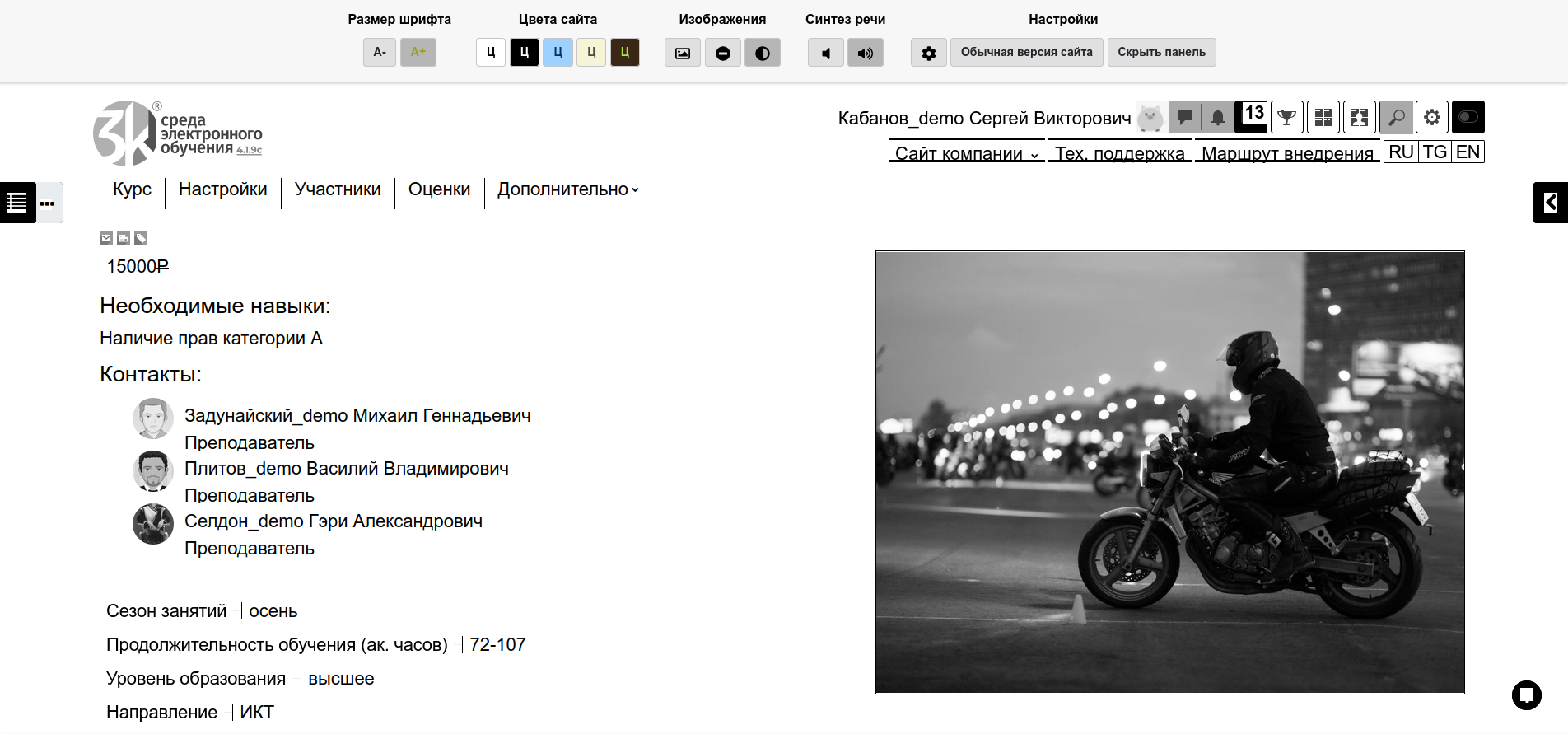This screenshot has width=1568, height=734.
Task: Click the 15000₽ price text
Action: tap(138, 267)
